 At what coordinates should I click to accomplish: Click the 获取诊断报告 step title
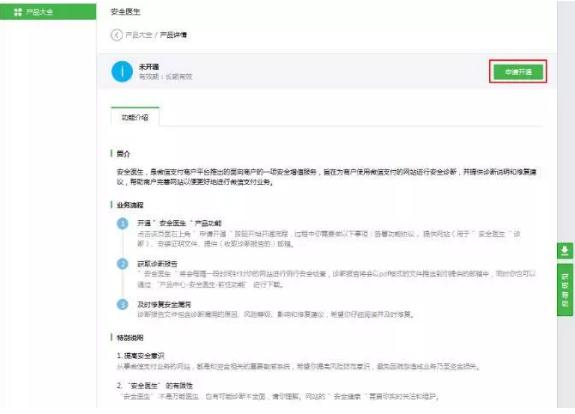click(157, 264)
